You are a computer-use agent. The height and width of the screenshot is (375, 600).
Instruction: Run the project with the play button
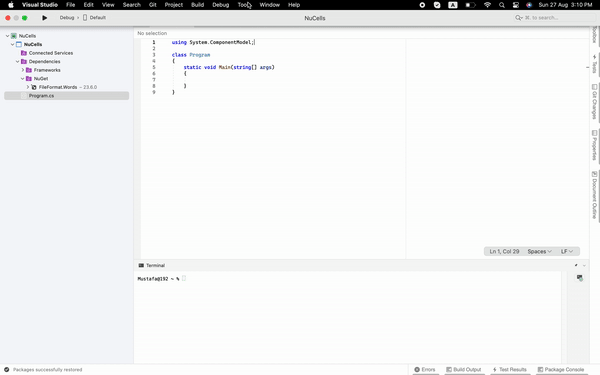[44, 18]
